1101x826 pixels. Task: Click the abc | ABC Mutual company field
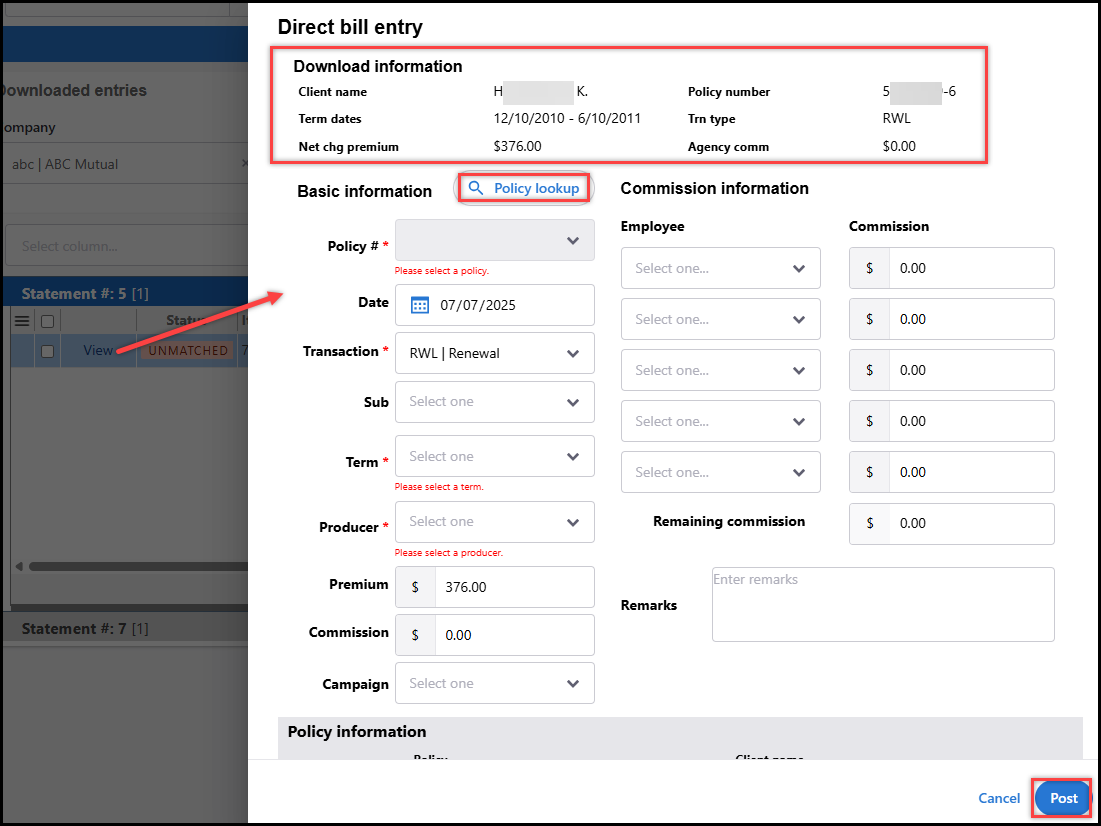[127, 164]
